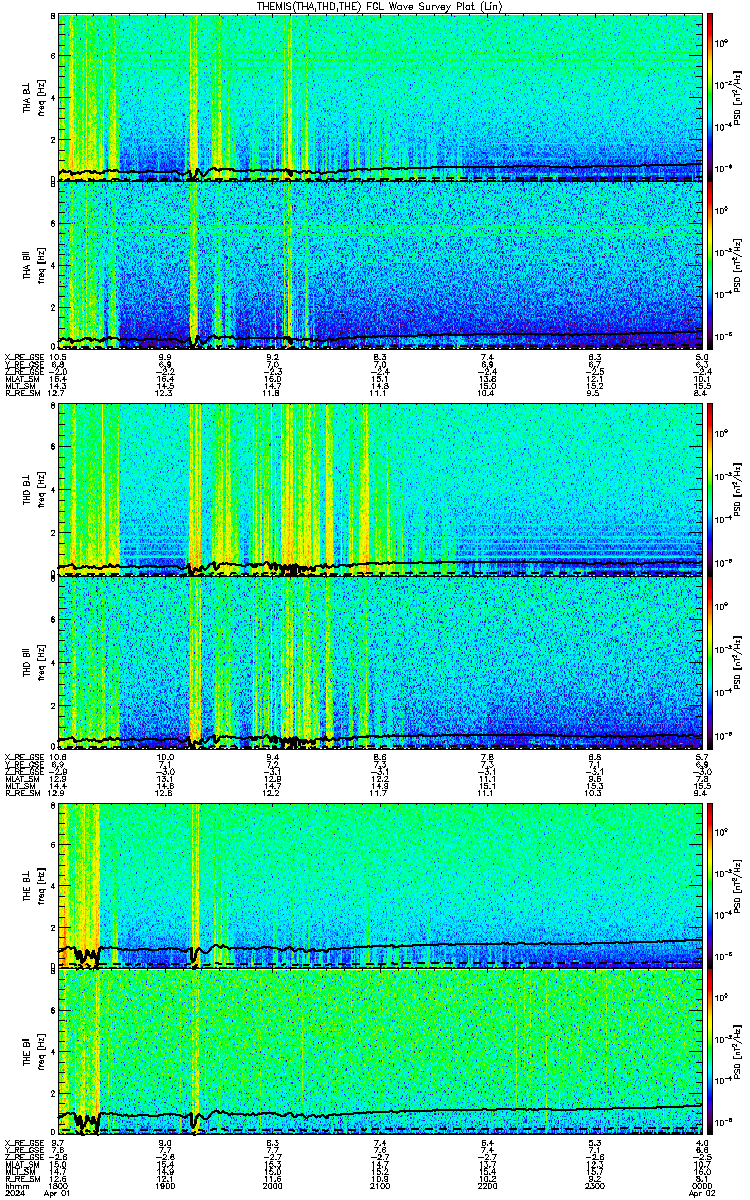Click the THE B-perpendicular spectrogram panel
The height and width of the screenshot is (1200, 750).
[381, 884]
